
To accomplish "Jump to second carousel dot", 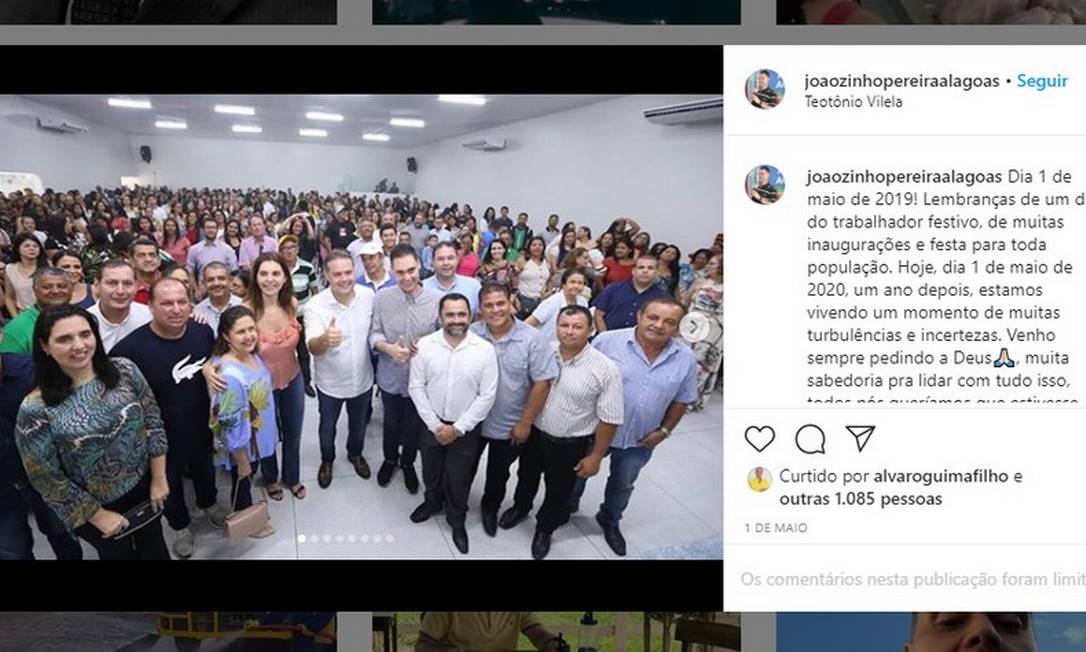I will (x=314, y=538).
